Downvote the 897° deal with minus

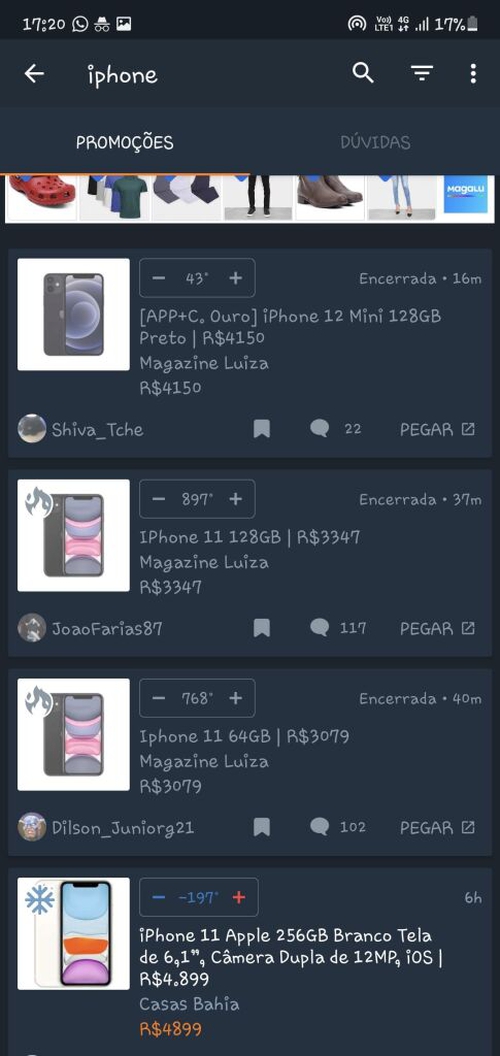click(158, 499)
